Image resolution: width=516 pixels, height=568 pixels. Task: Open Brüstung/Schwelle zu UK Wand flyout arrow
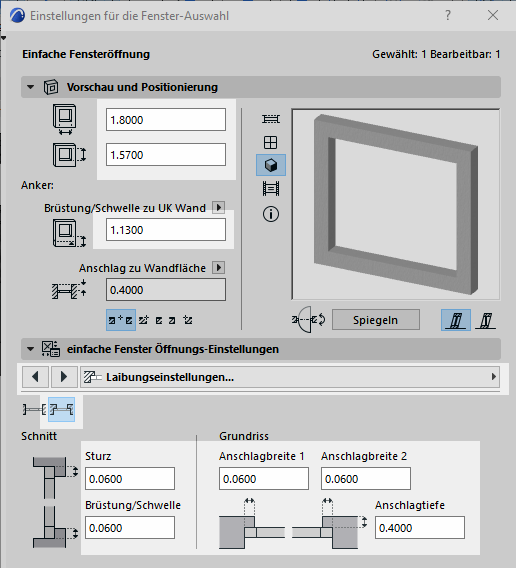(219, 208)
